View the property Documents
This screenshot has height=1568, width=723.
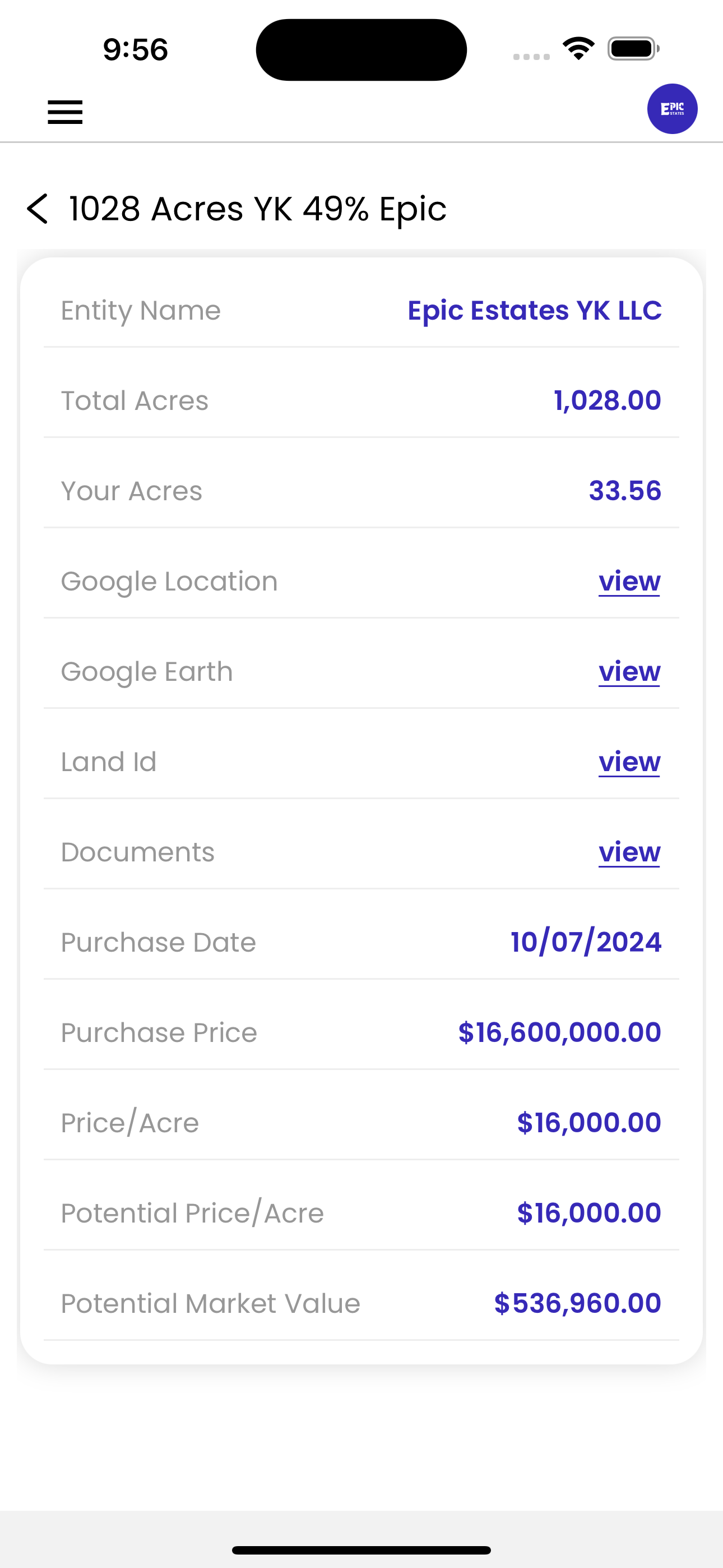(629, 851)
